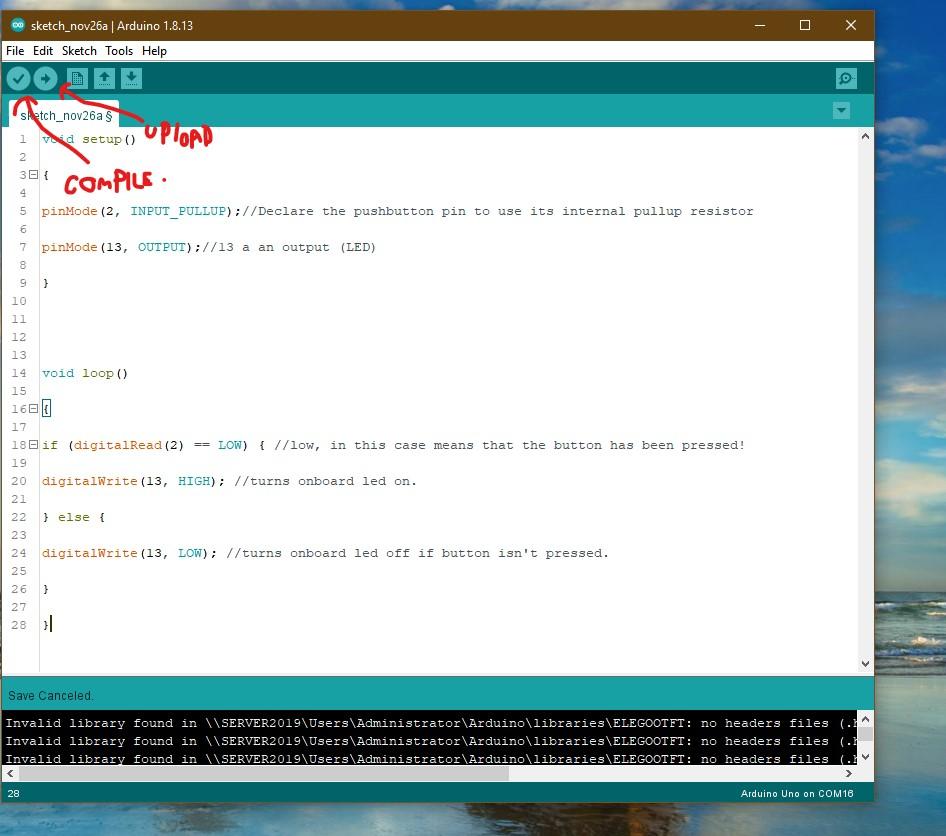Viewport: 946px width, 836px height.
Task: Collapse the code fold at line 16
Action: click(x=34, y=409)
